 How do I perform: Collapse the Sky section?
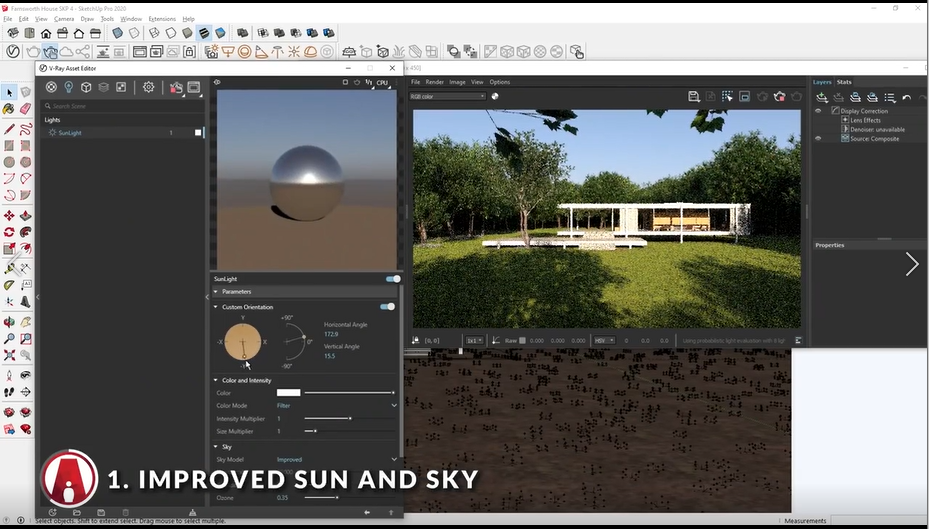[216, 447]
